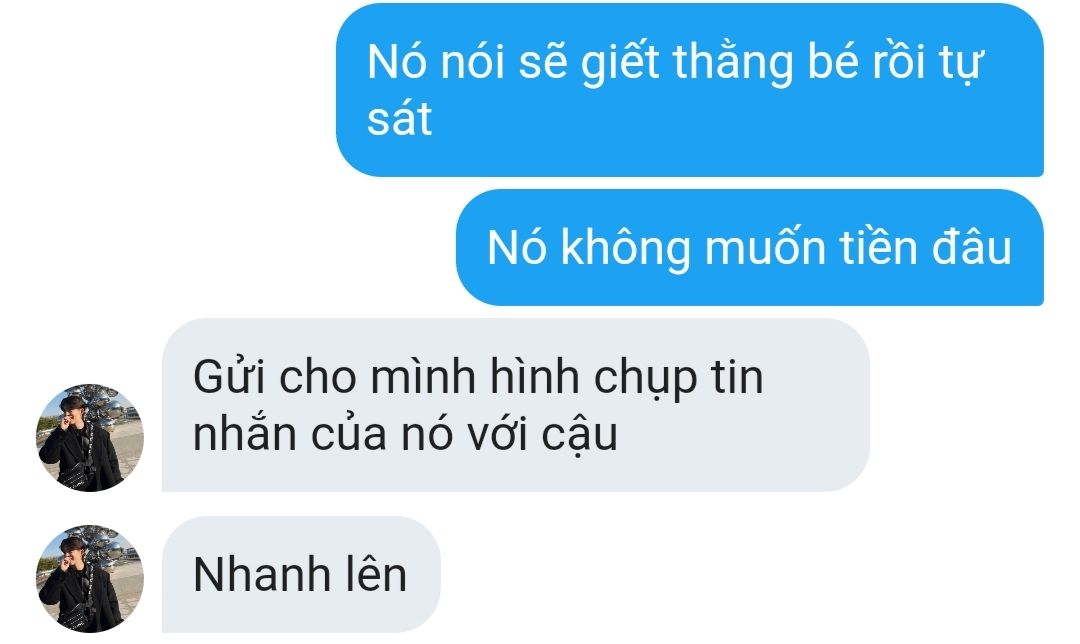Select the blue 'Nó không muốn tiền đâu' bubble

(750, 247)
